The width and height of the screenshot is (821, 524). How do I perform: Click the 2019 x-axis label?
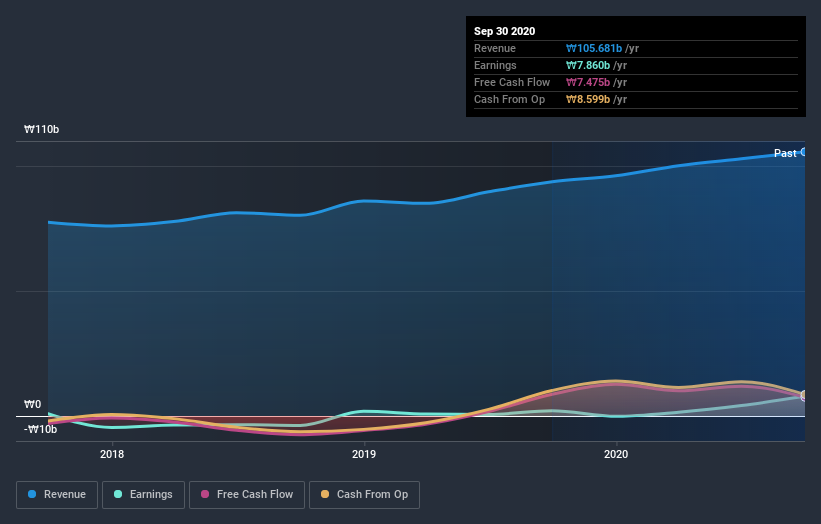tap(364, 454)
